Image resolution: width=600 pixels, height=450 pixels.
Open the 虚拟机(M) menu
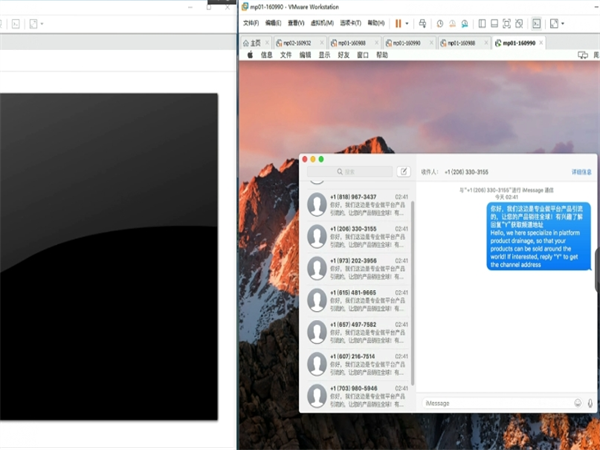(322, 23)
